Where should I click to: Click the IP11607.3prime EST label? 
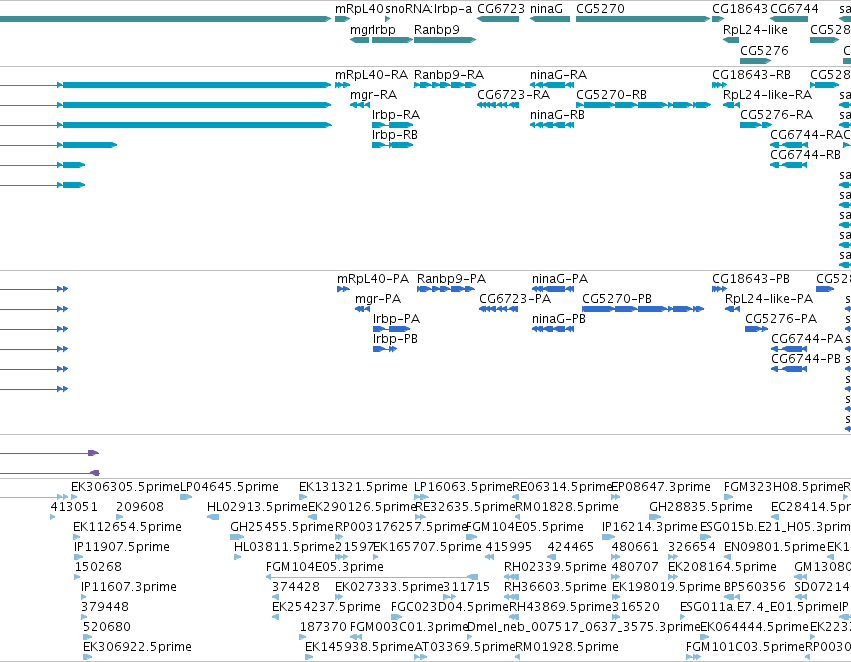129,587
